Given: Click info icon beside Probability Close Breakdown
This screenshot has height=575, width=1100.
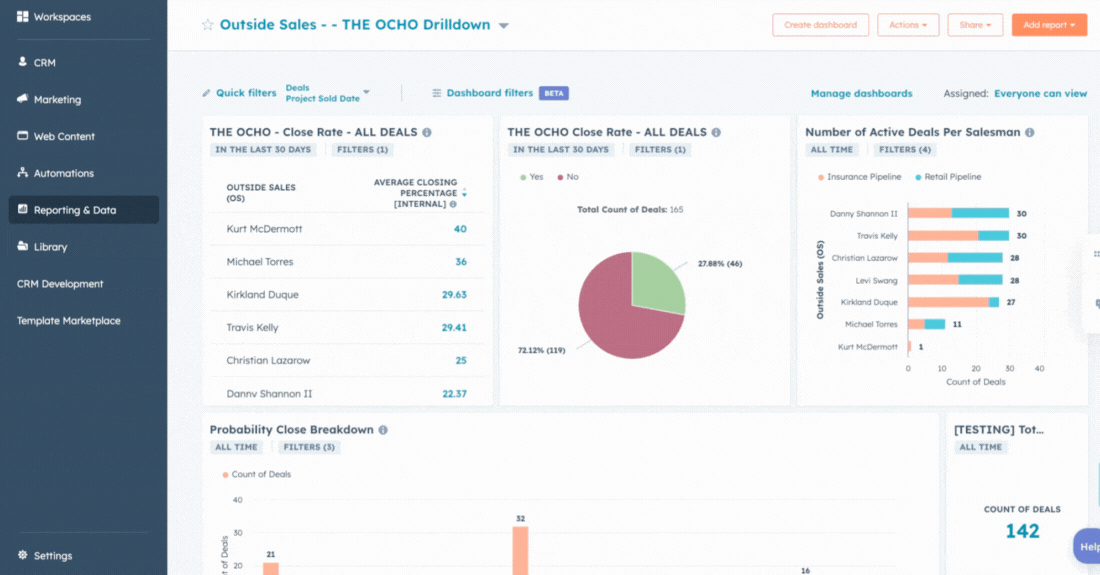Looking at the screenshot, I should point(383,430).
